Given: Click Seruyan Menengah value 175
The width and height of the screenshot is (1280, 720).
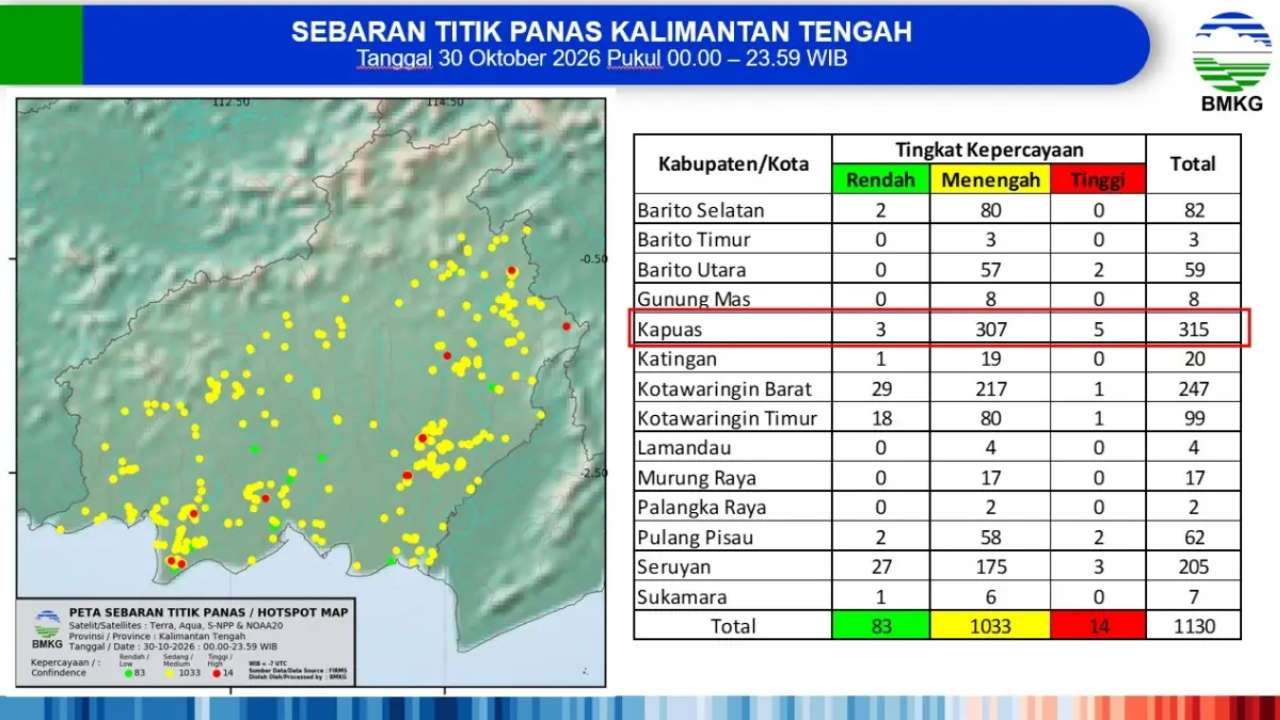Looking at the screenshot, I should click(990, 567).
